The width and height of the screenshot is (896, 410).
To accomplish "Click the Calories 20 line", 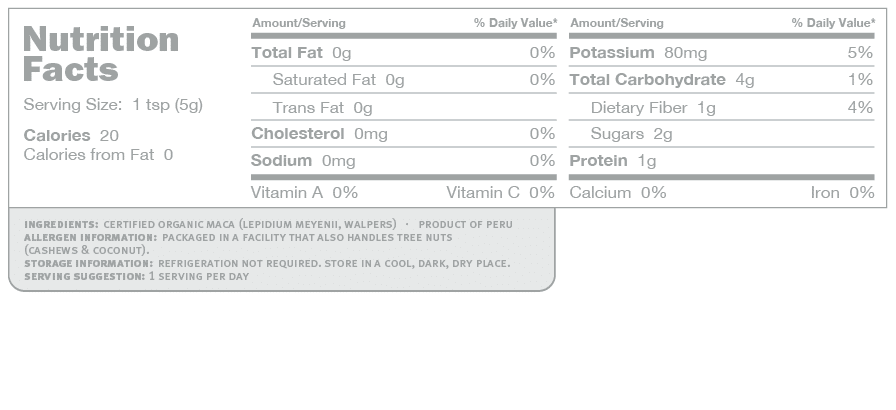I will tap(71, 135).
